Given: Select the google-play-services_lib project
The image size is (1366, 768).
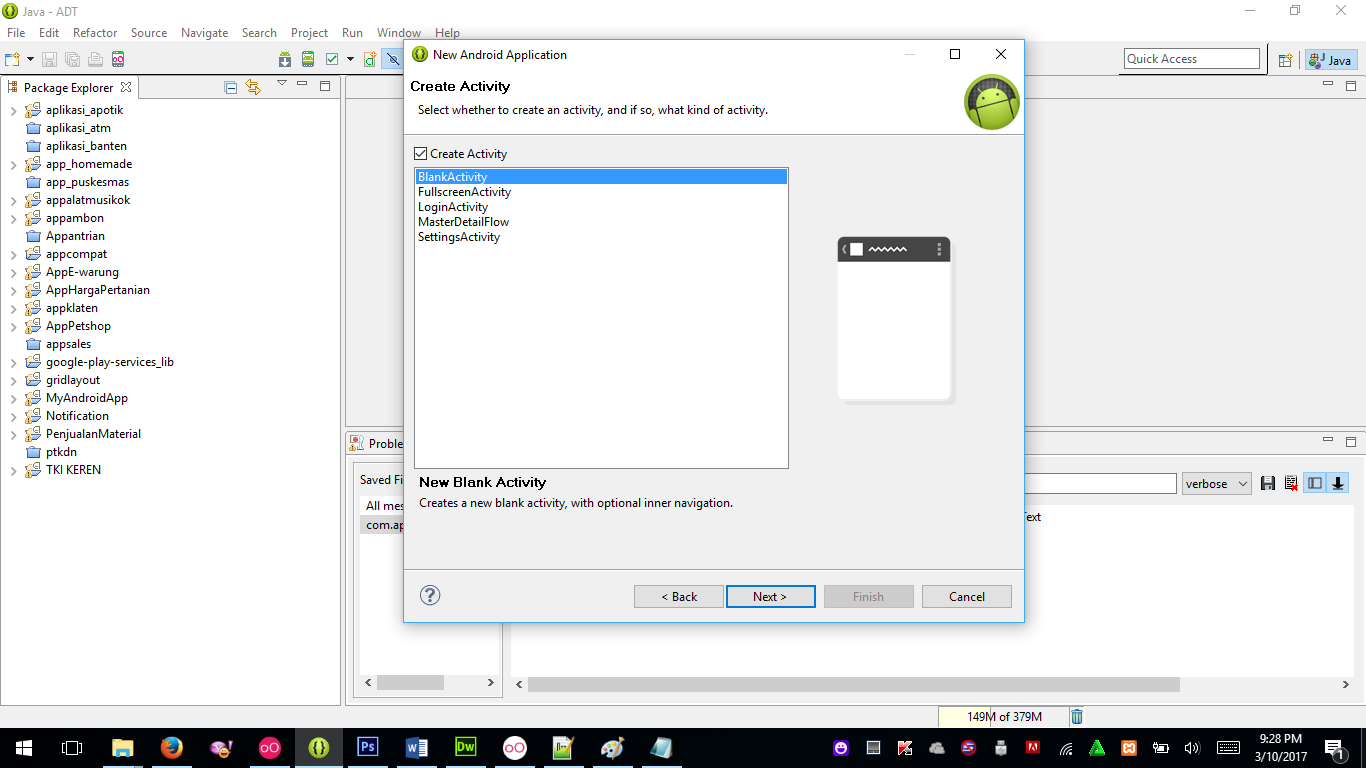Looking at the screenshot, I should tap(109, 362).
